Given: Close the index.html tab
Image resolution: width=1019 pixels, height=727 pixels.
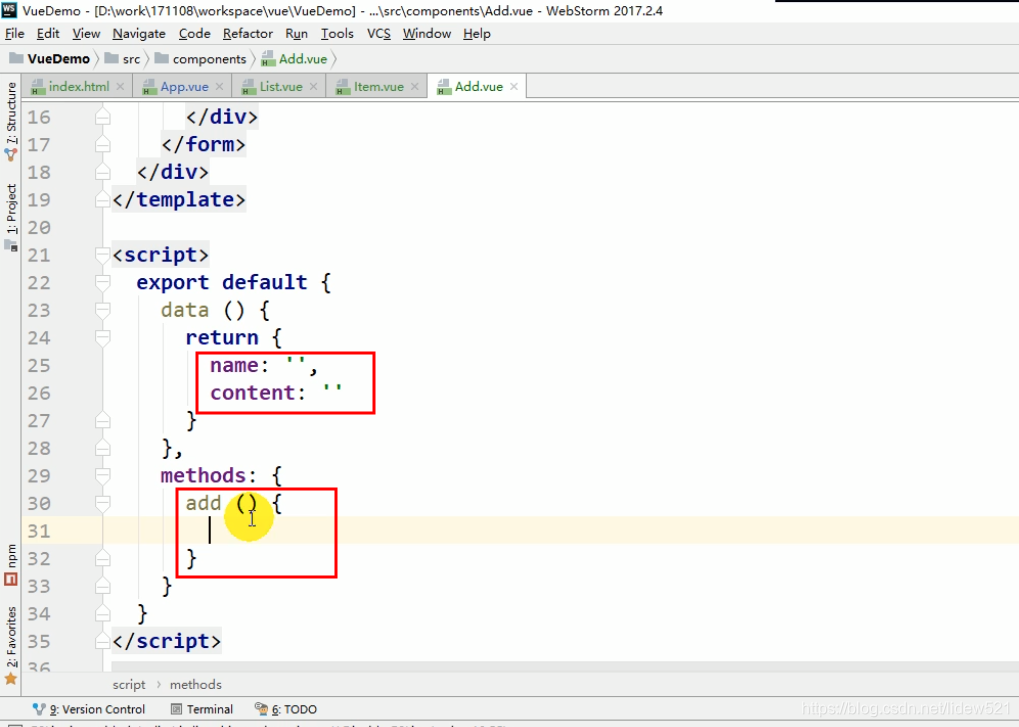Looking at the screenshot, I should pos(120,86).
